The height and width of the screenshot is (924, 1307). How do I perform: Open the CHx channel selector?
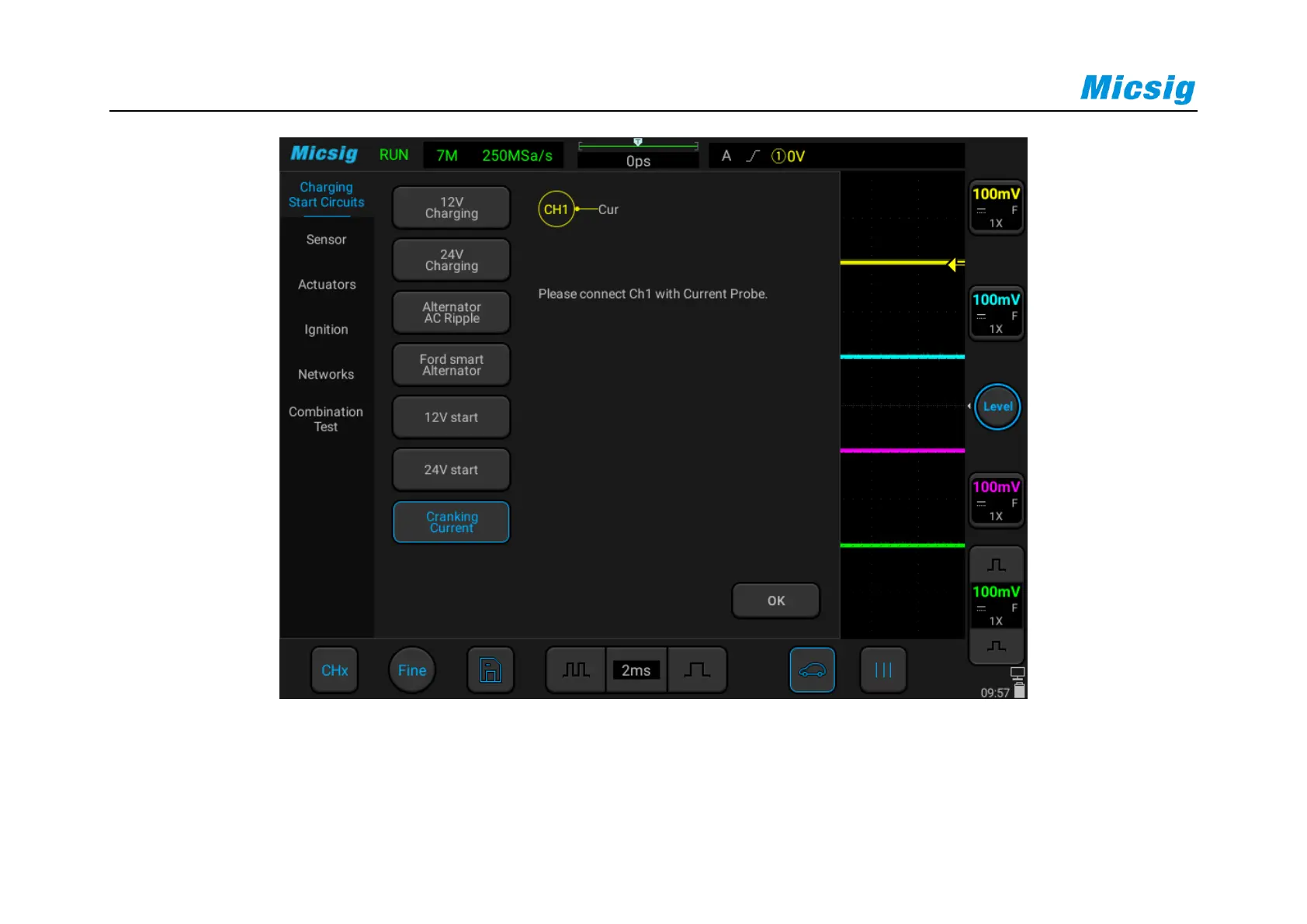(x=335, y=670)
